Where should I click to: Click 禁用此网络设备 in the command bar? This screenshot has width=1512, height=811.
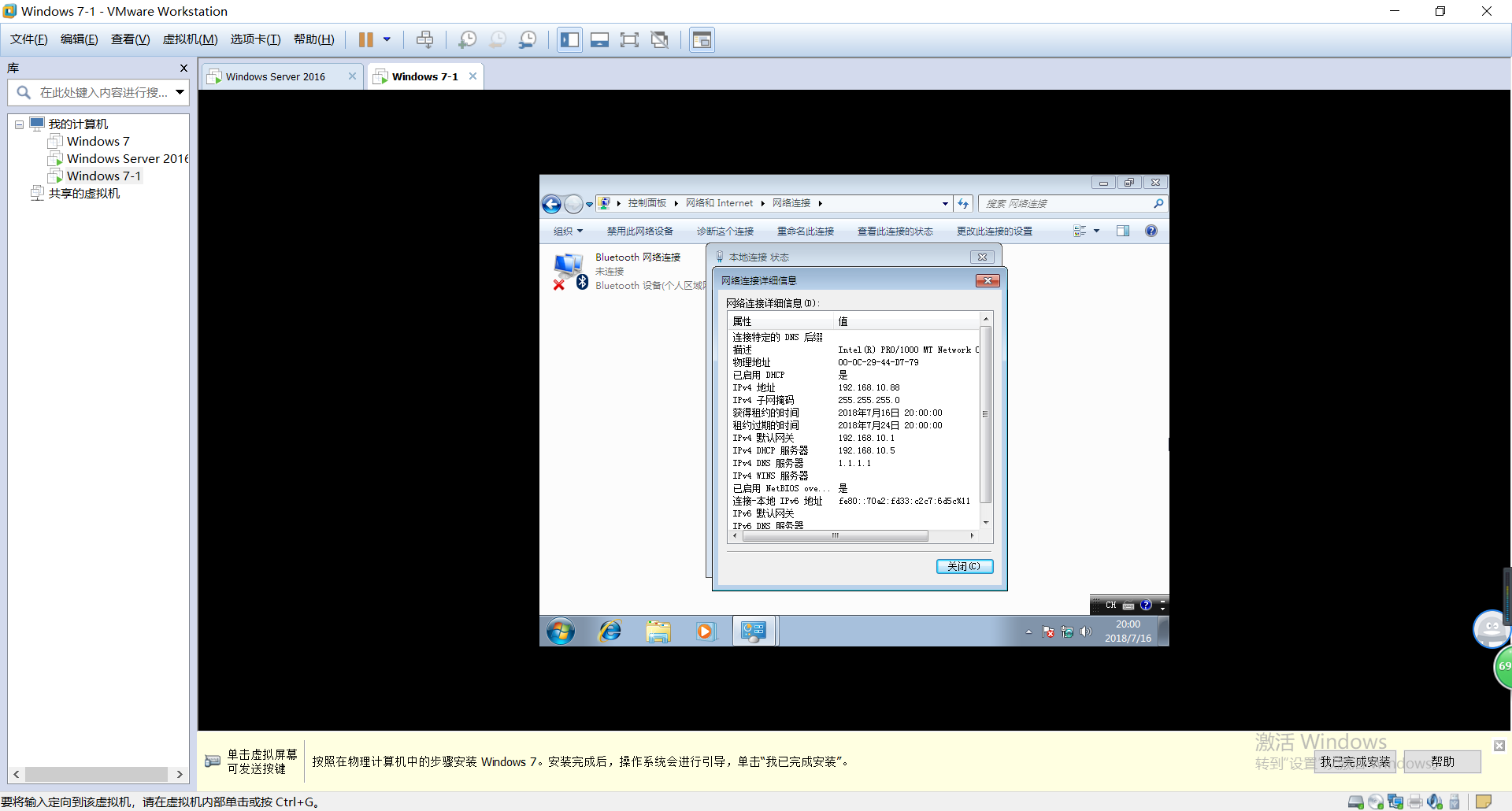639,231
